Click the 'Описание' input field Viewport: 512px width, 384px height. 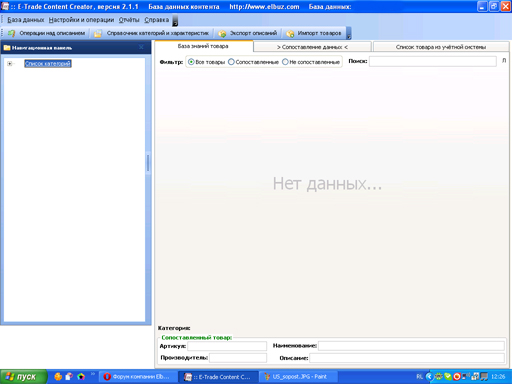(407, 358)
